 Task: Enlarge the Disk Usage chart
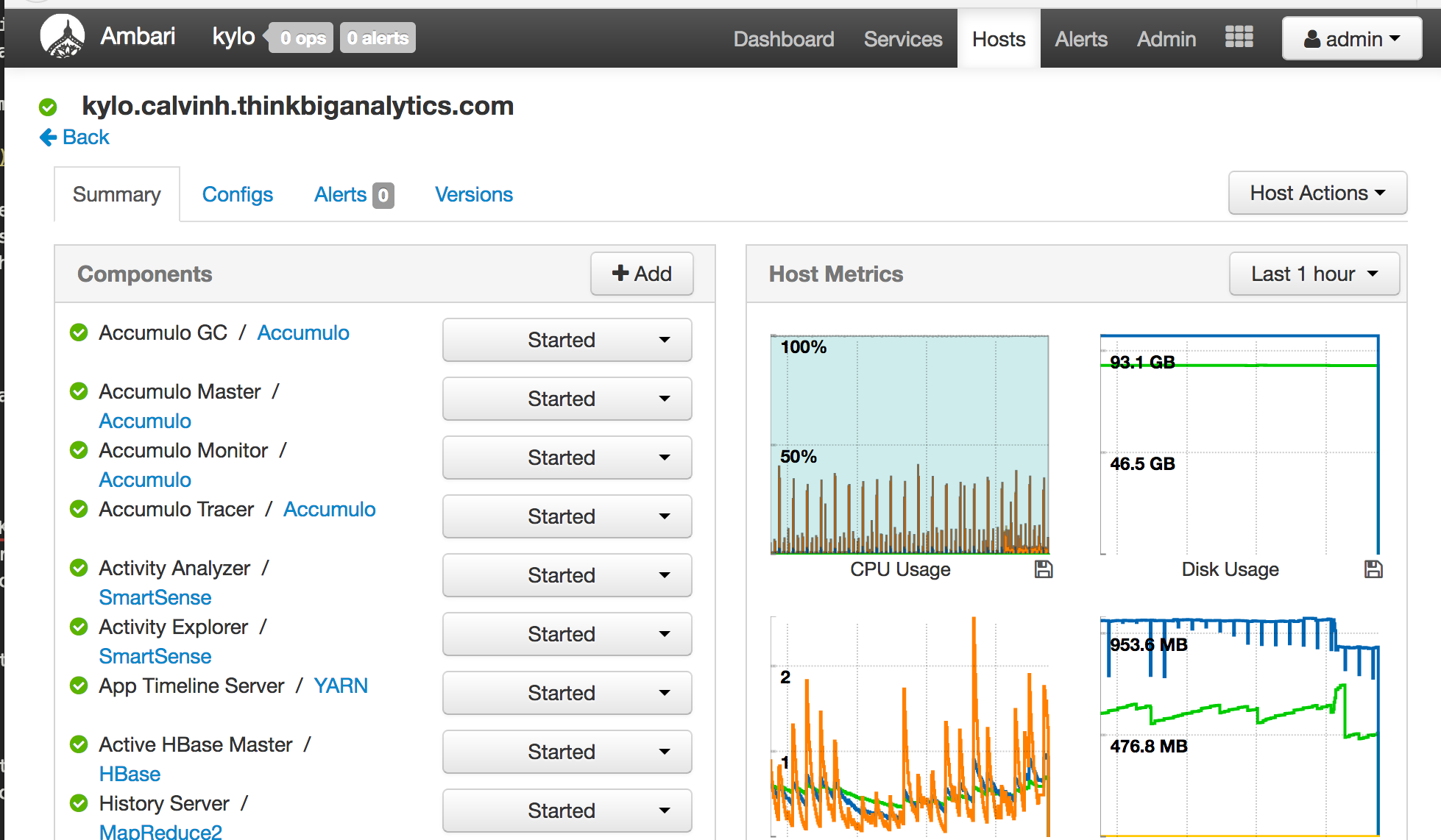click(1239, 444)
